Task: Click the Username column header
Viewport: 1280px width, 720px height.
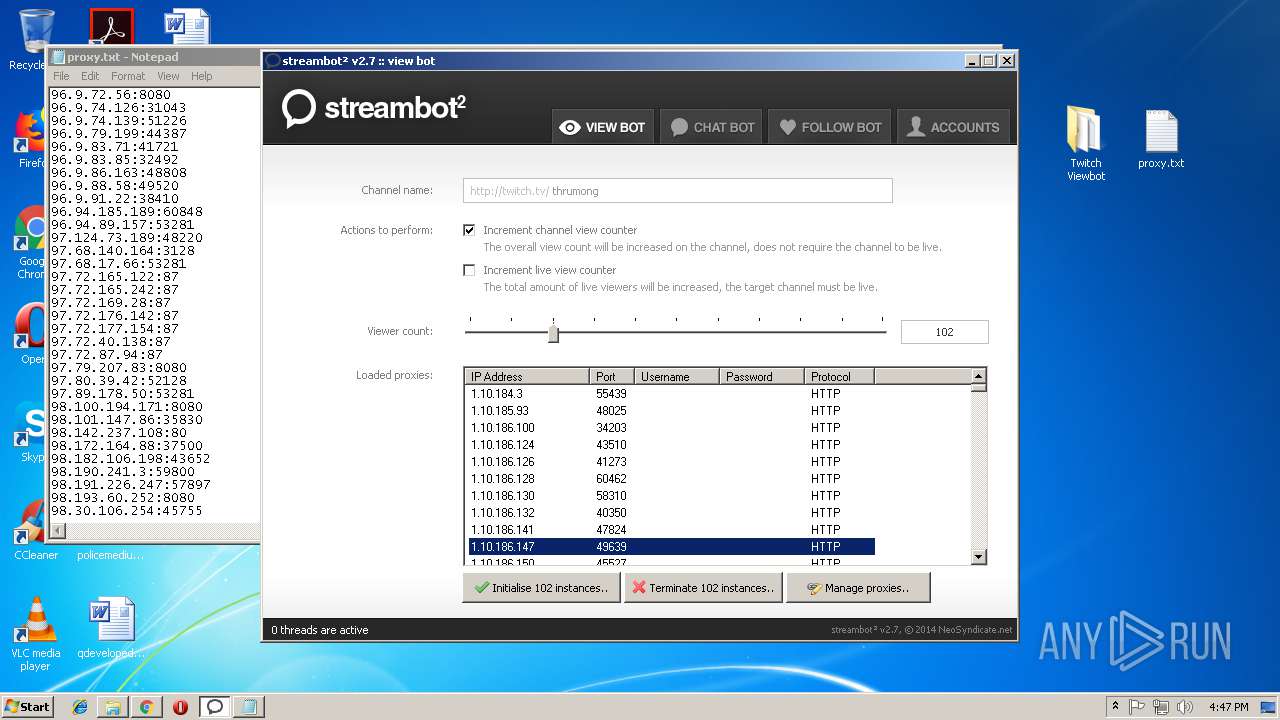Action: pyautogui.click(x=677, y=376)
